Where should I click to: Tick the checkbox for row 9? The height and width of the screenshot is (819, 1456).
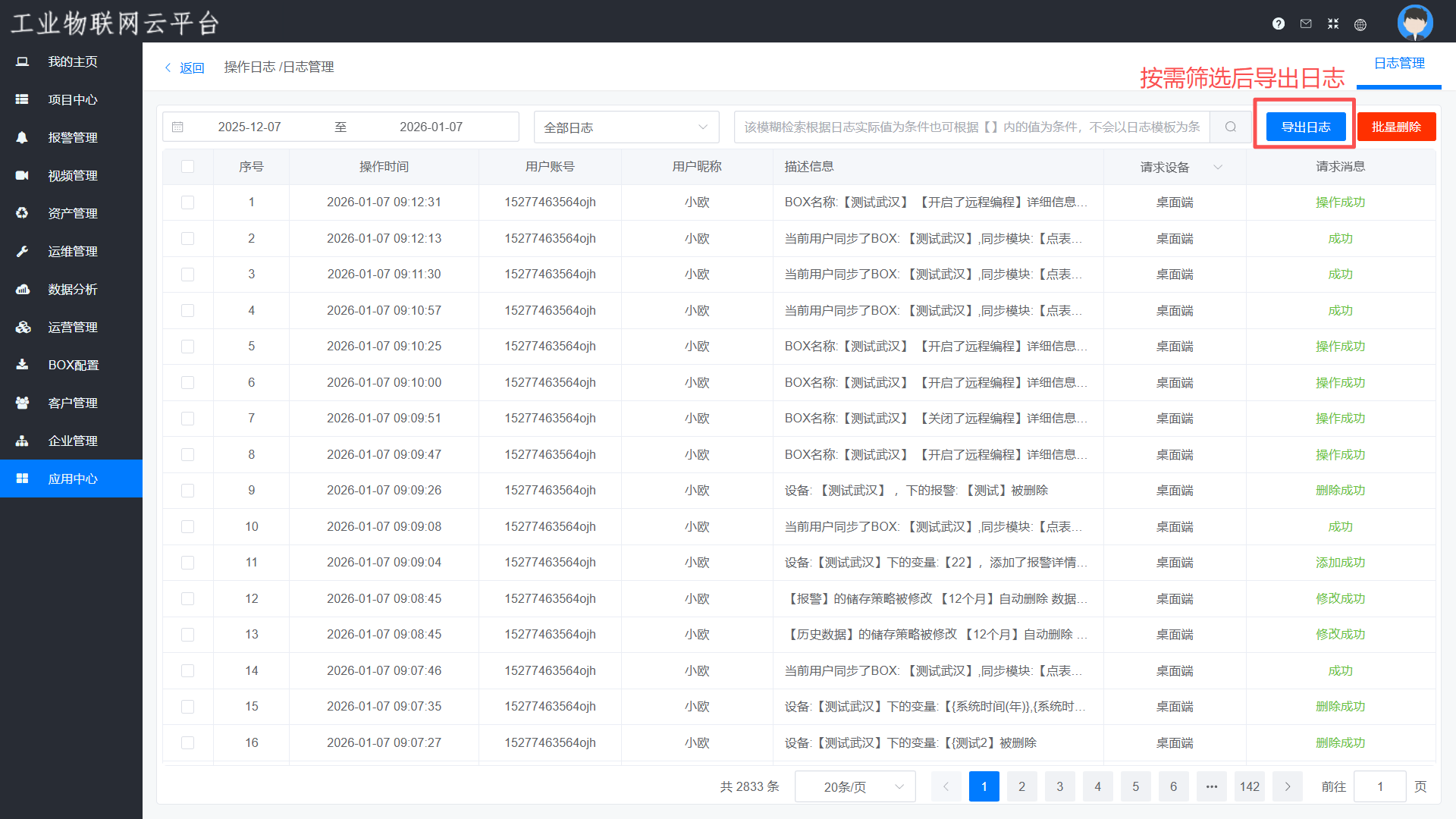187,491
